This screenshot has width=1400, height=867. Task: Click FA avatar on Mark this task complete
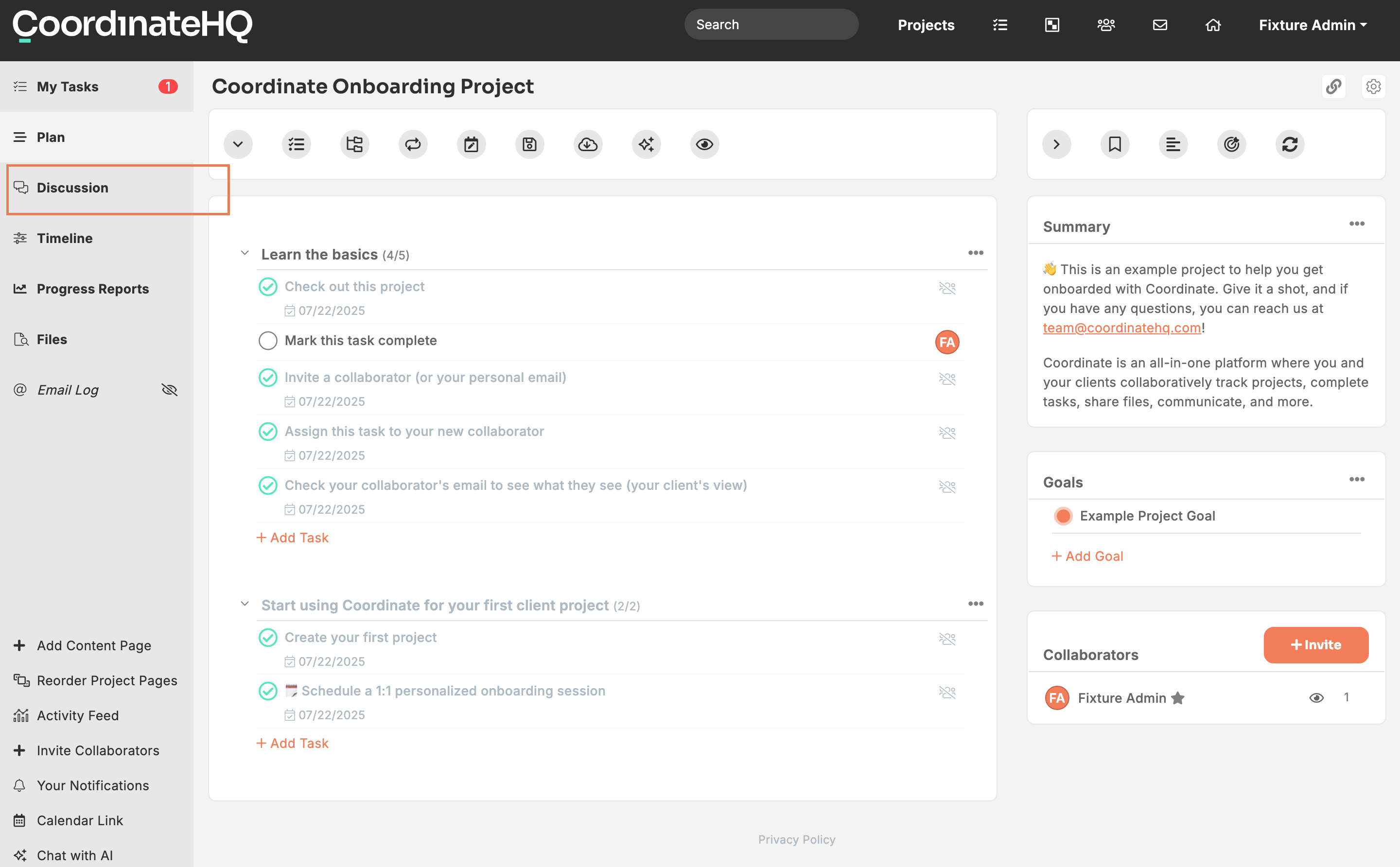tap(947, 342)
